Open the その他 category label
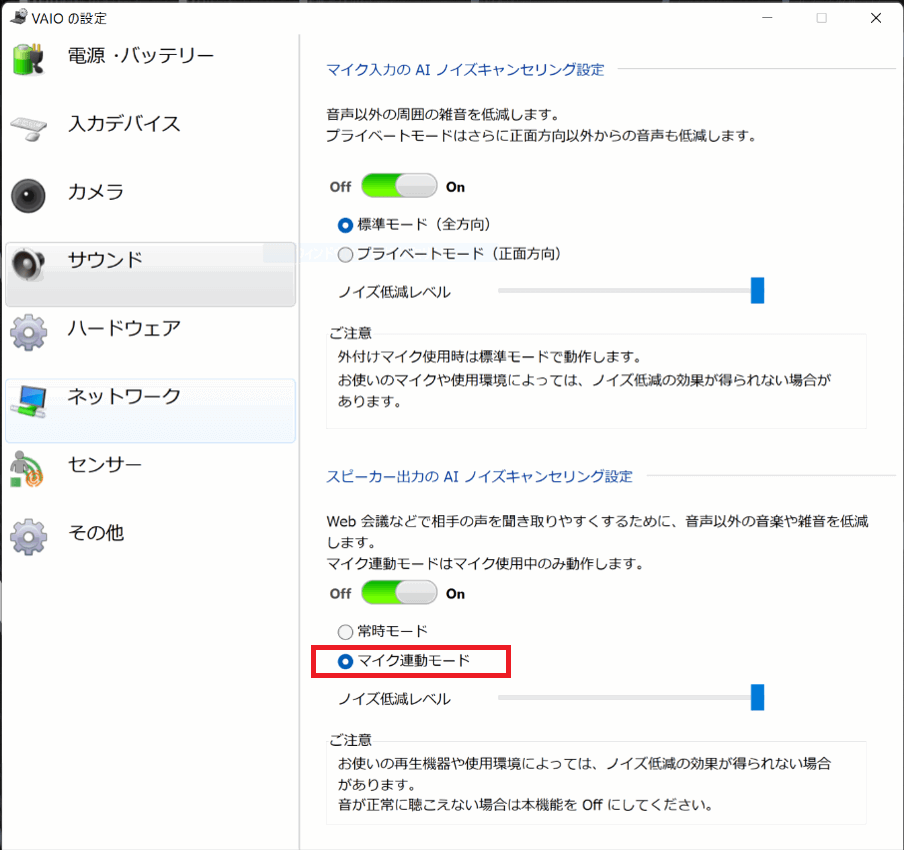904x850 pixels. tap(96, 533)
